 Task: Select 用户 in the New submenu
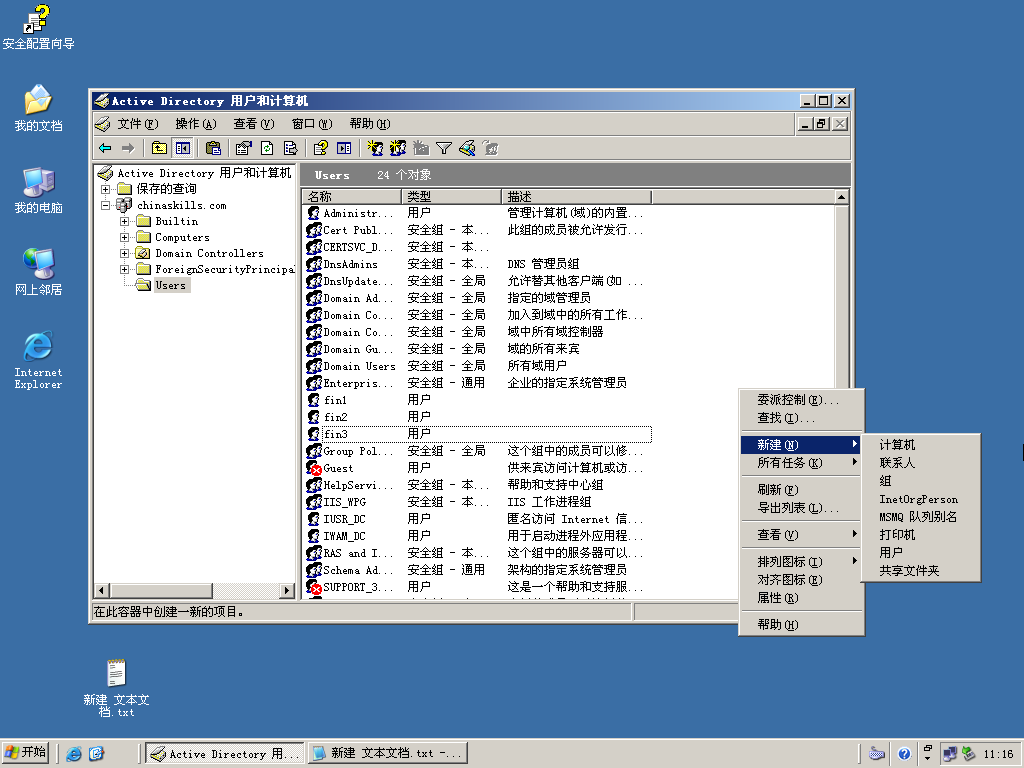[921, 552]
